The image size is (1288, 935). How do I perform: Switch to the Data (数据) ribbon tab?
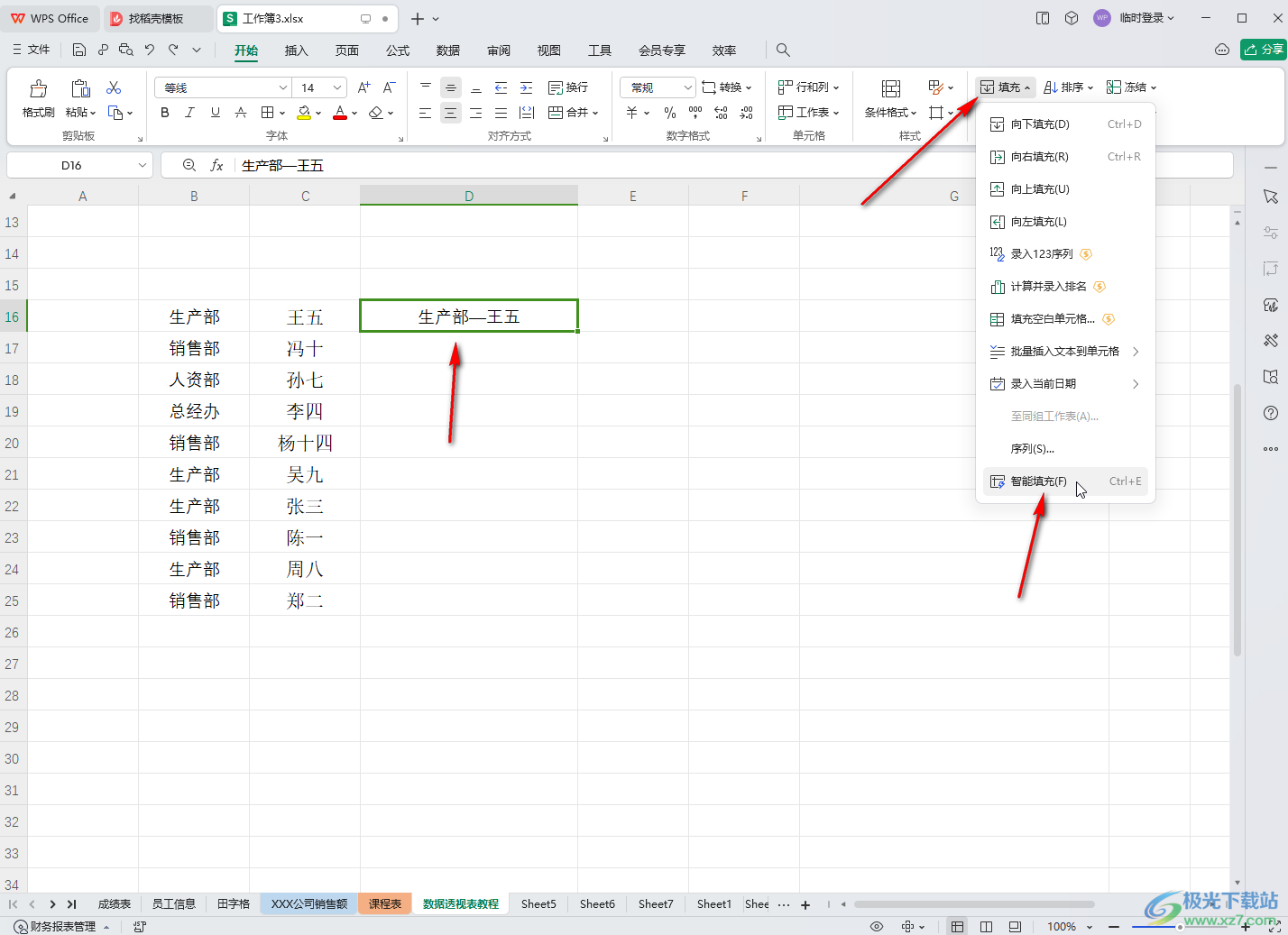click(447, 50)
